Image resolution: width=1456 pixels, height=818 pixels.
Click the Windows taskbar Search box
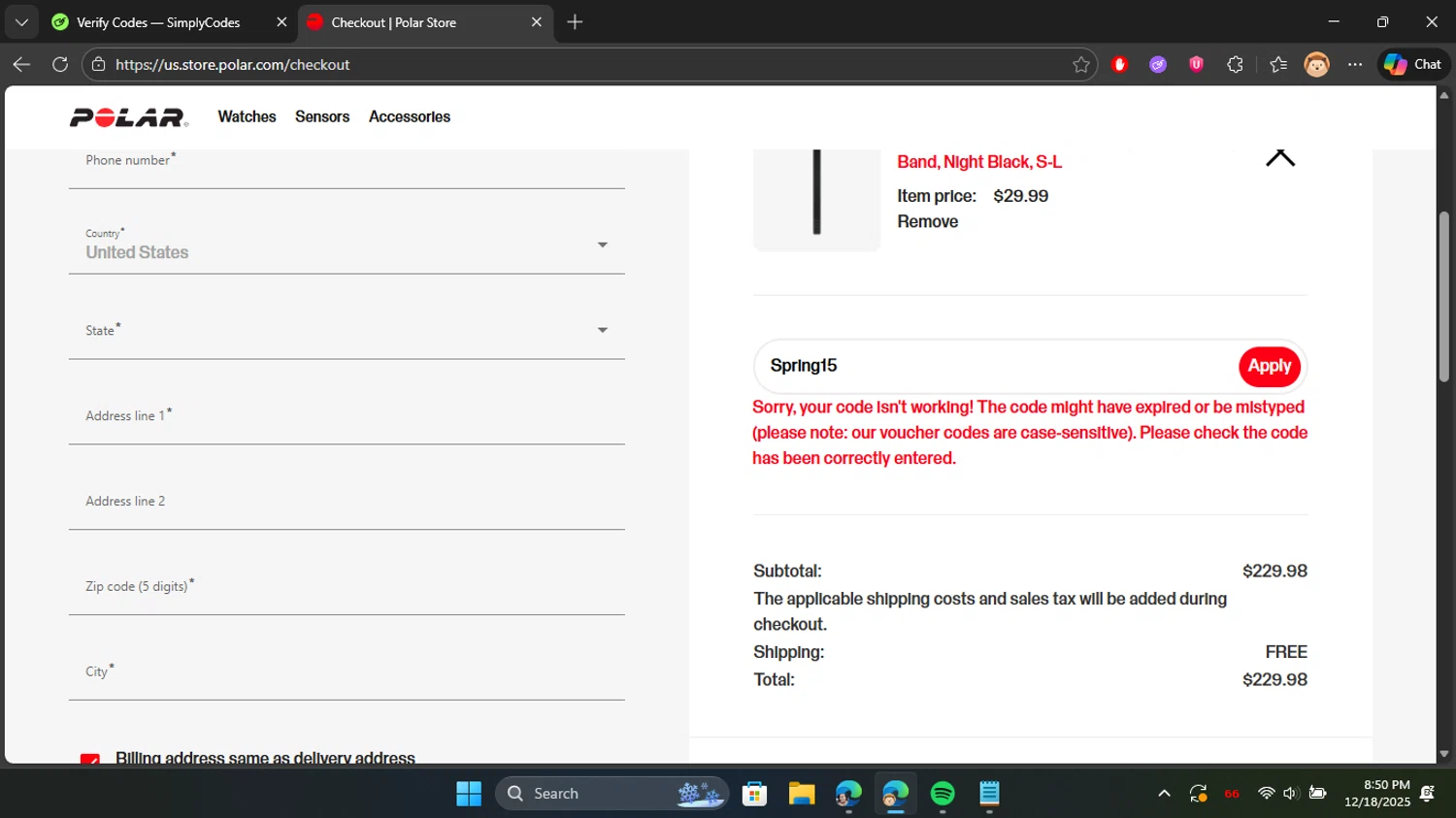[x=612, y=794]
